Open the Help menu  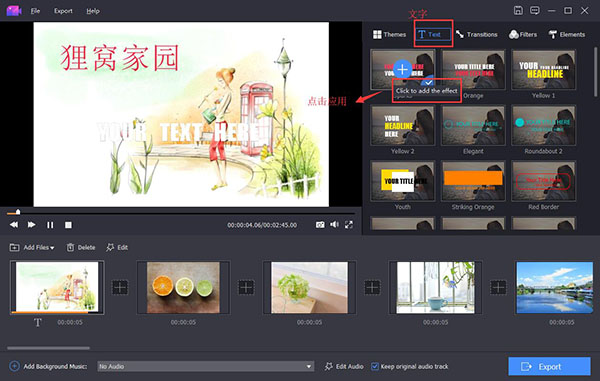(x=93, y=11)
